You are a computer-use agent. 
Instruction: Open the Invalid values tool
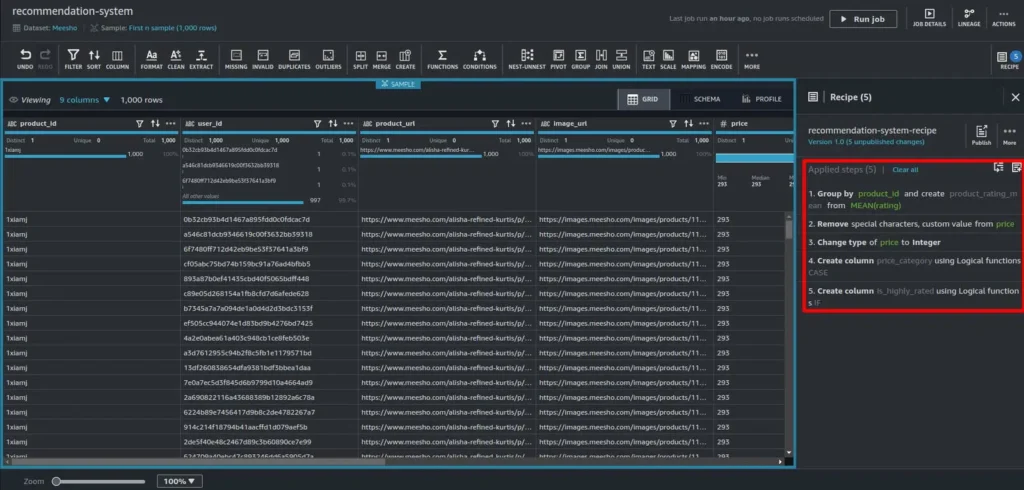click(x=263, y=59)
